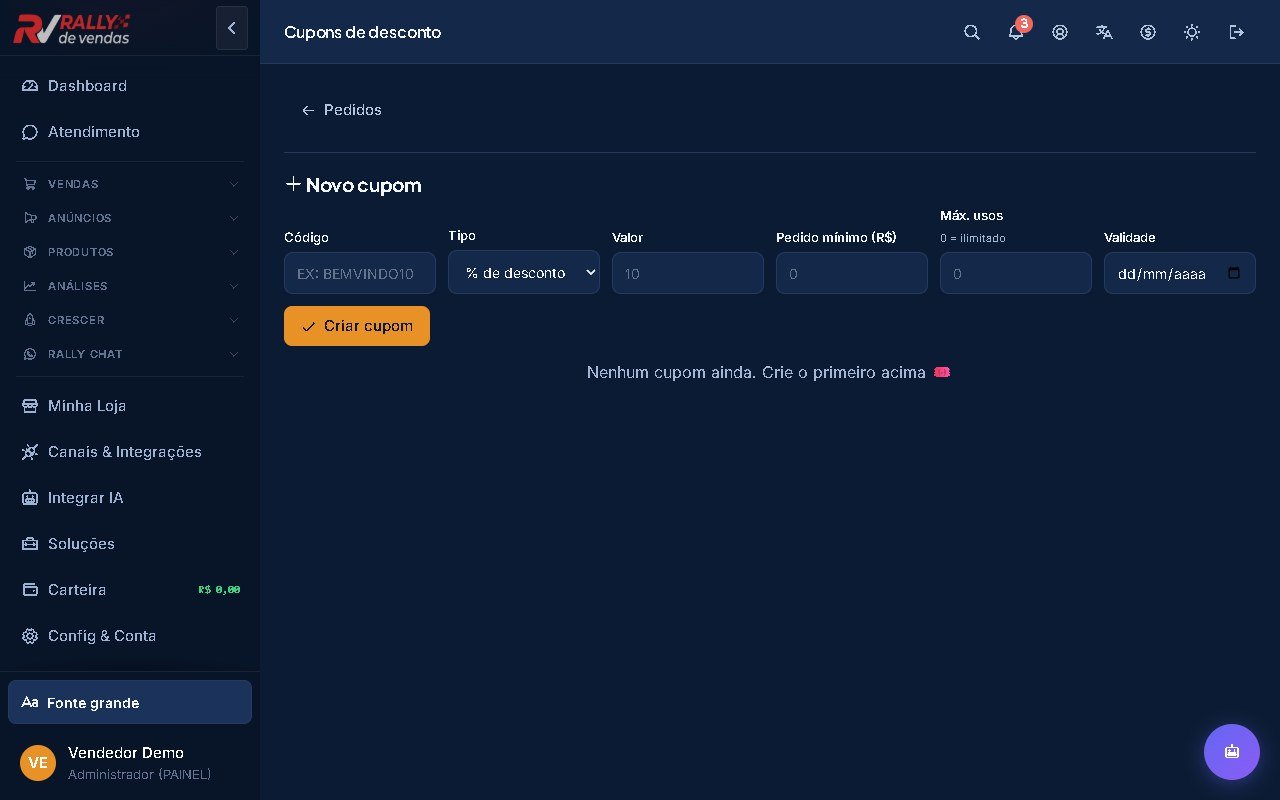This screenshot has width=1280, height=800.
Task: Click the Soluções briefcase icon
Action: point(30,544)
